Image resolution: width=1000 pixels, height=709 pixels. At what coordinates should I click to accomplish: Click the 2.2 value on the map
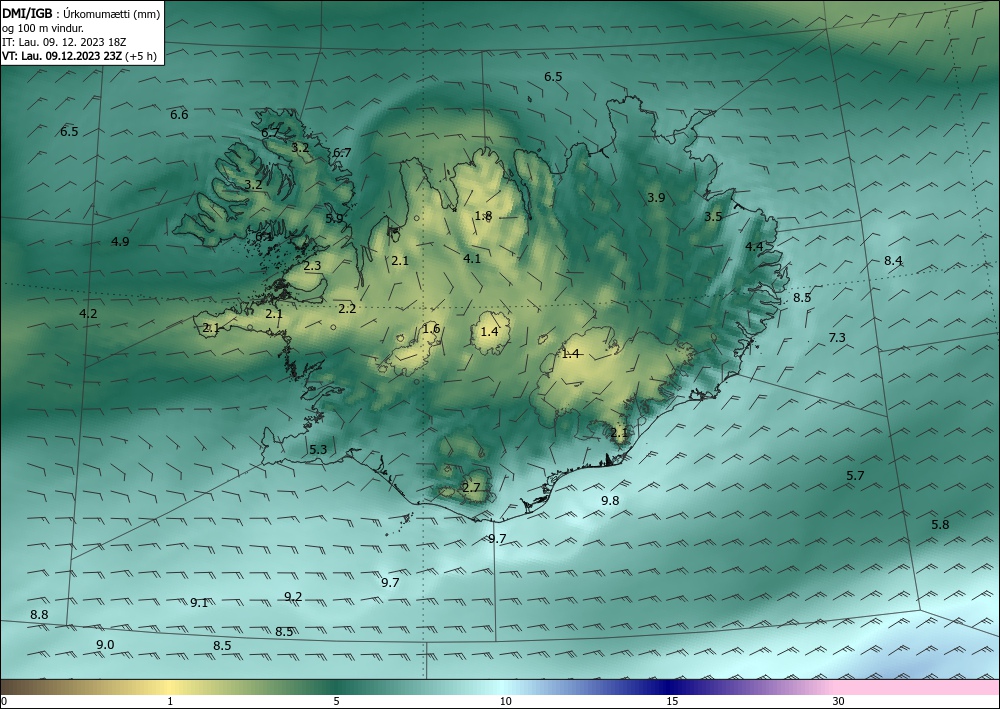[x=347, y=309]
